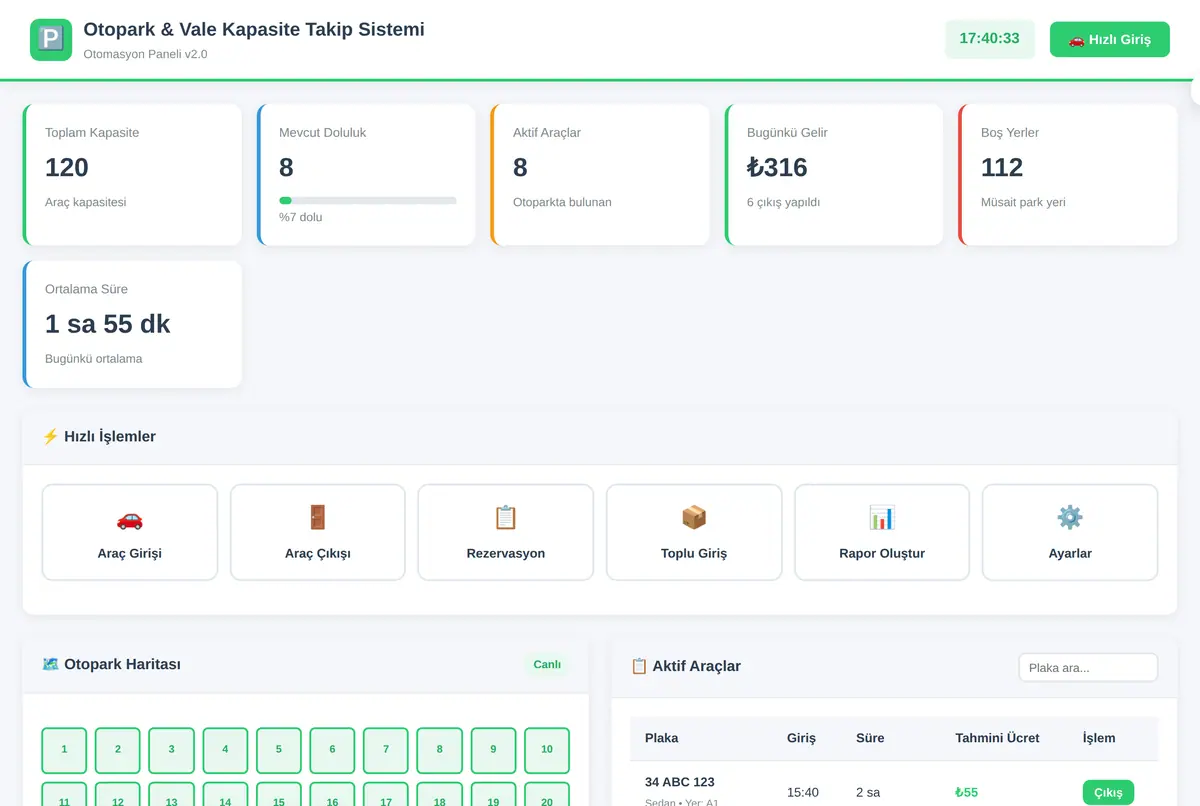Select parking spot 1 on the map
This screenshot has height=806, width=1200.
point(64,750)
